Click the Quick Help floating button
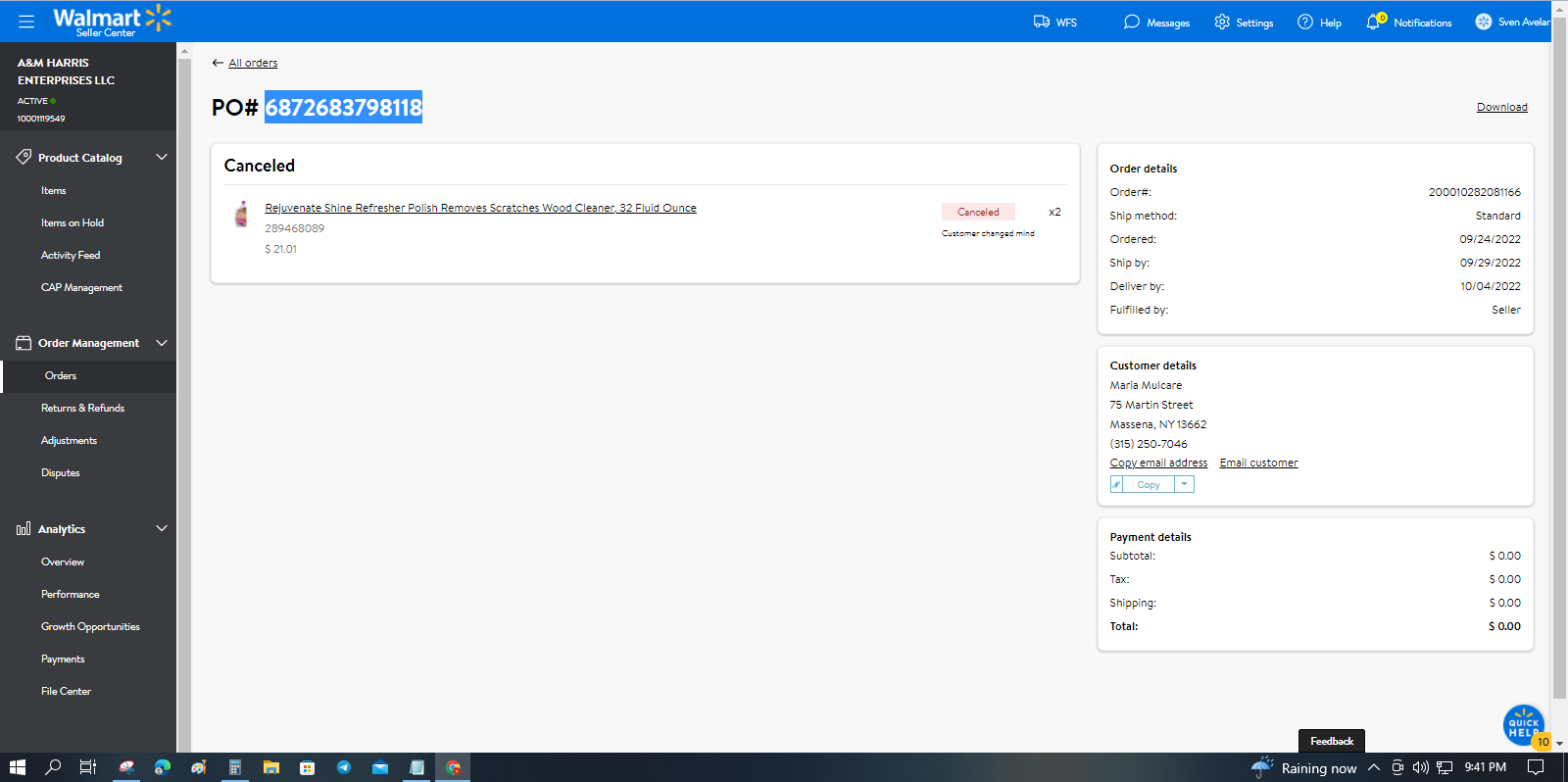The height and width of the screenshot is (782, 1568). 1524,726
